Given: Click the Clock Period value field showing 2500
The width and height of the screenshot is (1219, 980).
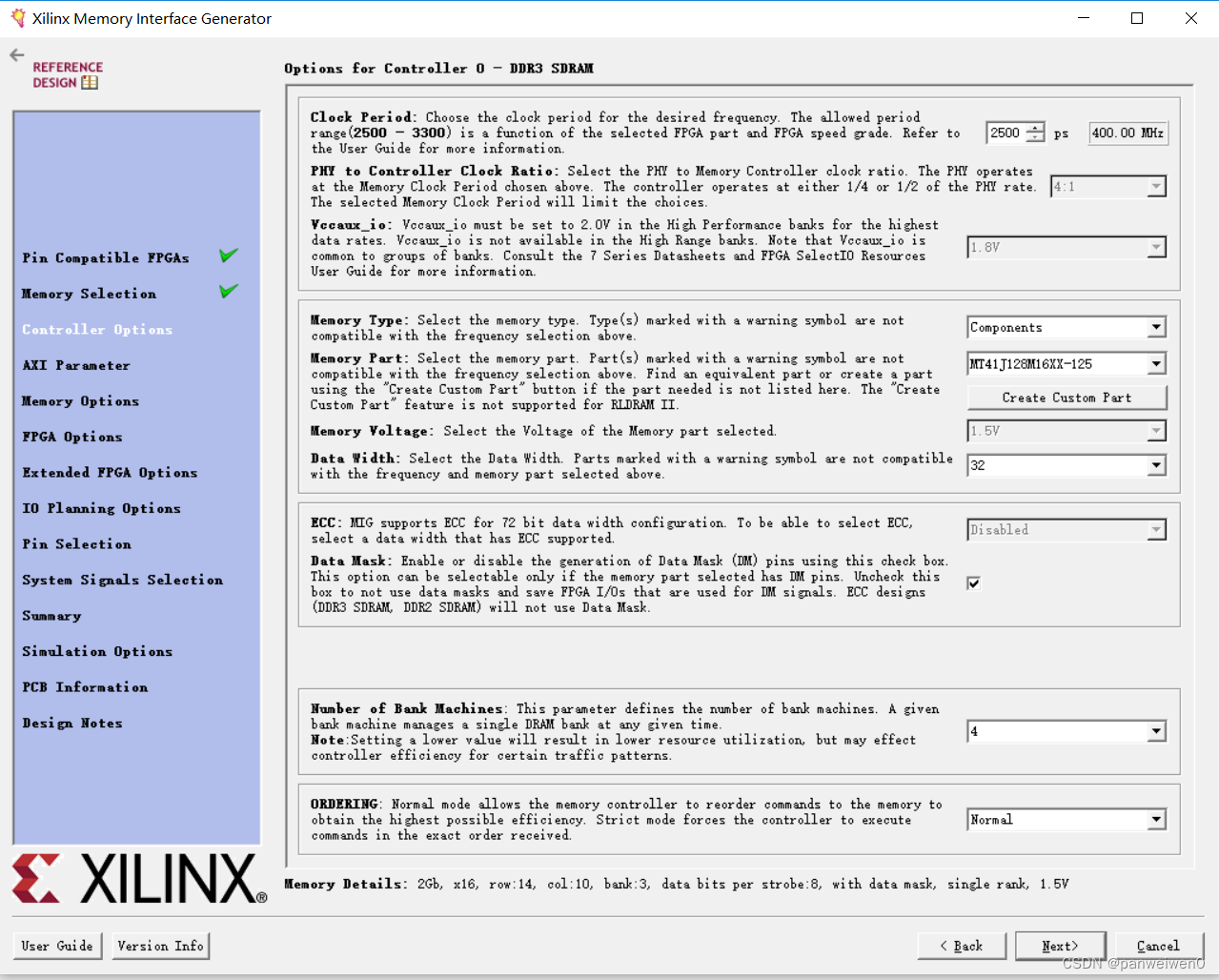Looking at the screenshot, I should (1006, 133).
